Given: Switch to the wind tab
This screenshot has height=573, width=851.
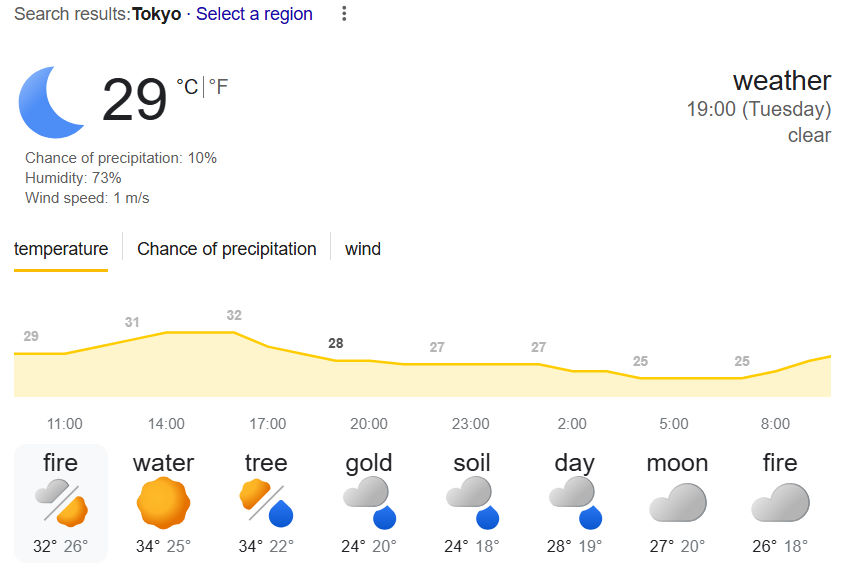Looking at the screenshot, I should [362, 249].
